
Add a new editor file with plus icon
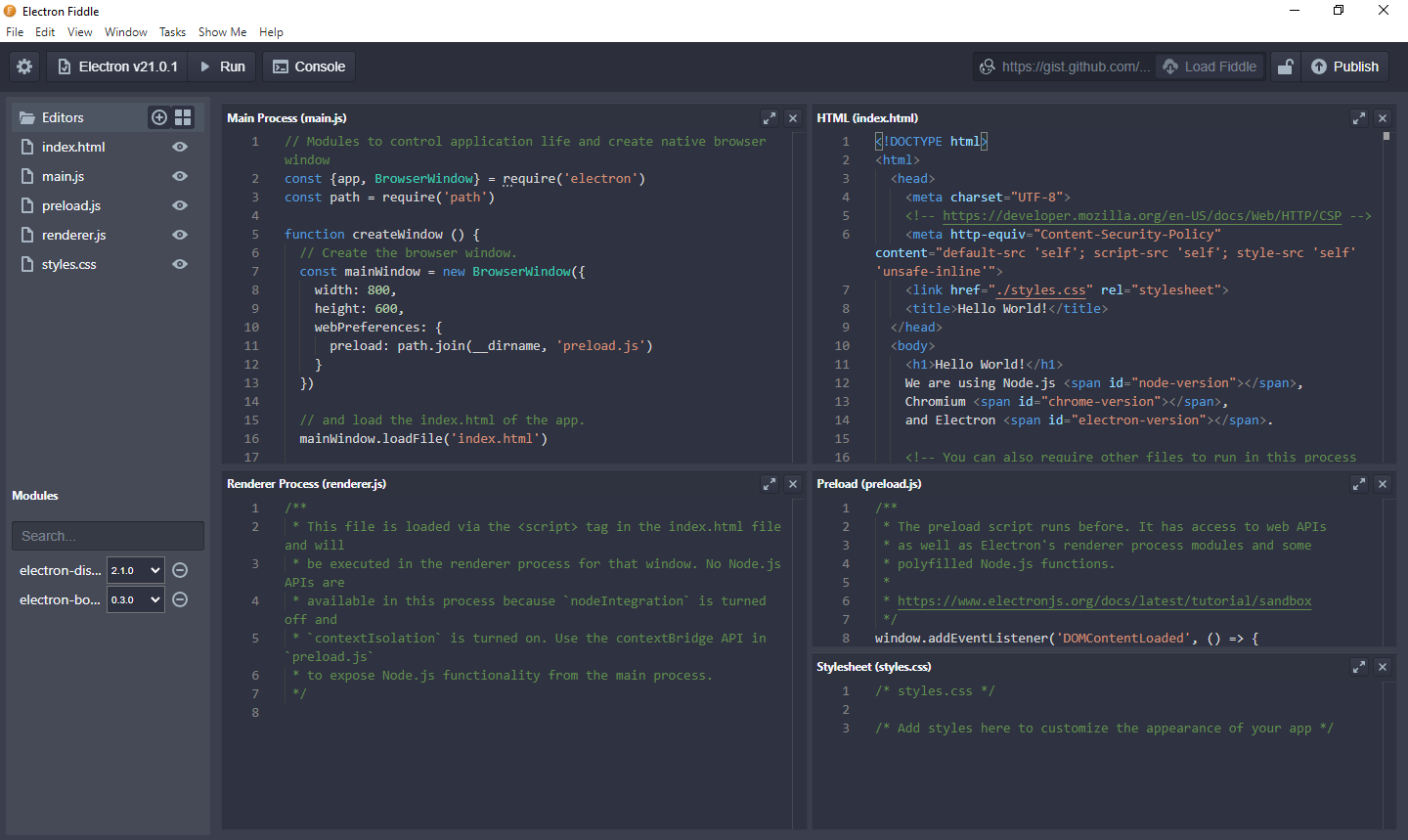[x=159, y=117]
